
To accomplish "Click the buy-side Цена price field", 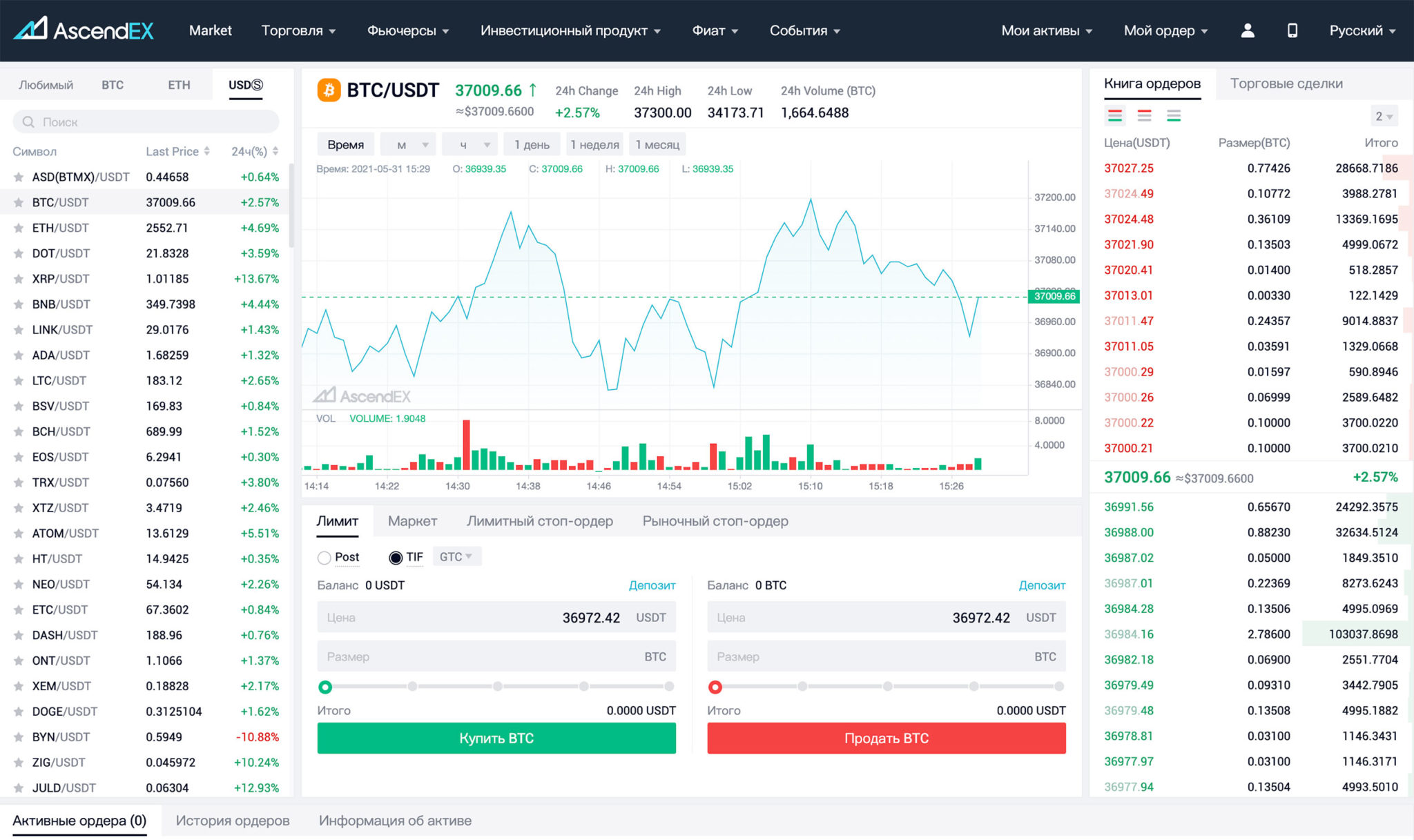I will (x=496, y=618).
